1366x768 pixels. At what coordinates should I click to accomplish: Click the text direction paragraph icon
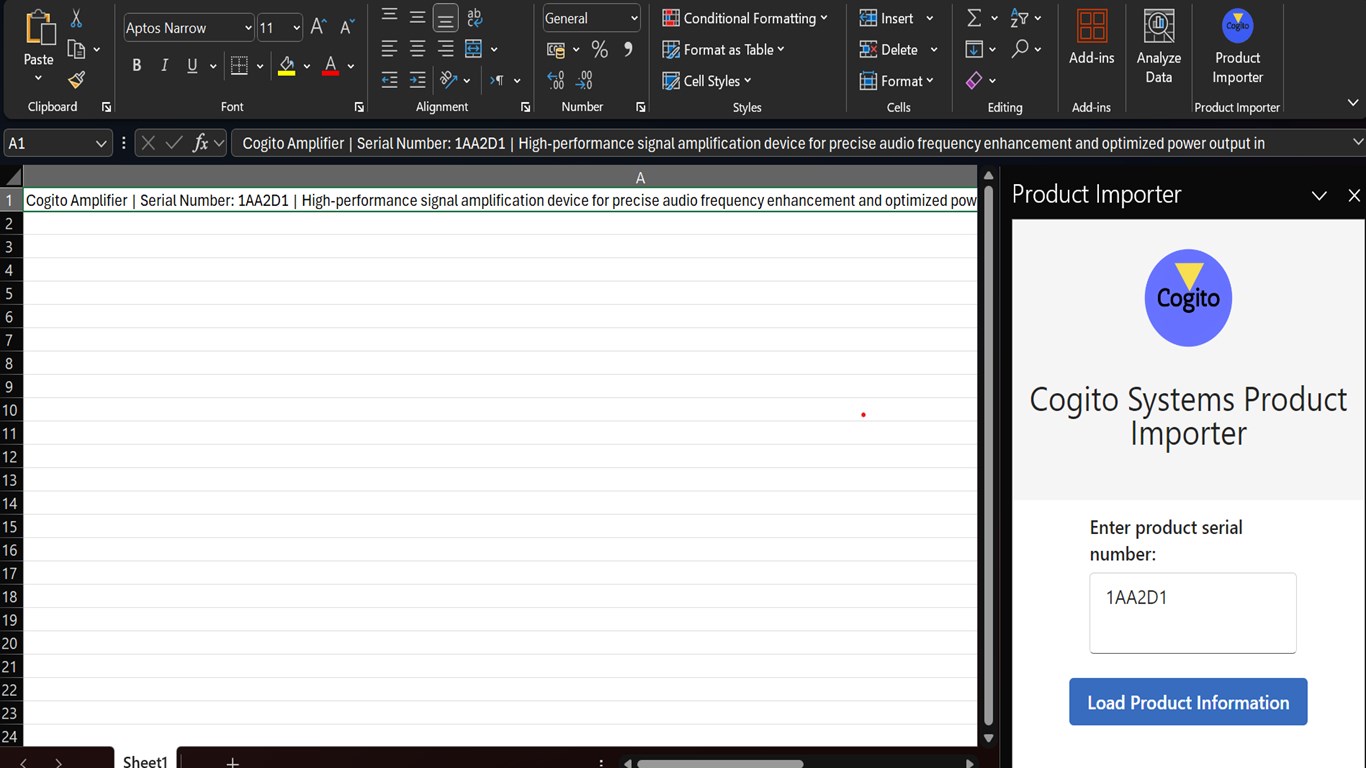click(497, 80)
